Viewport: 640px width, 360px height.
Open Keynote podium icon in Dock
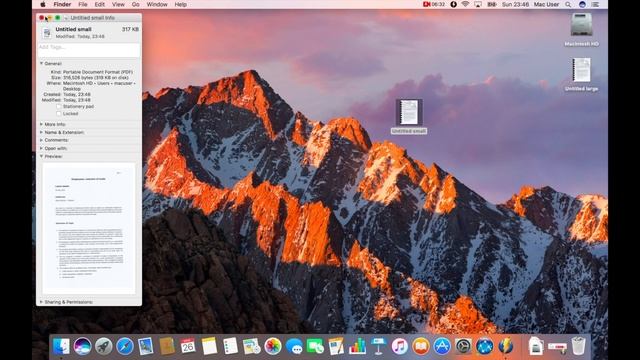click(378, 347)
